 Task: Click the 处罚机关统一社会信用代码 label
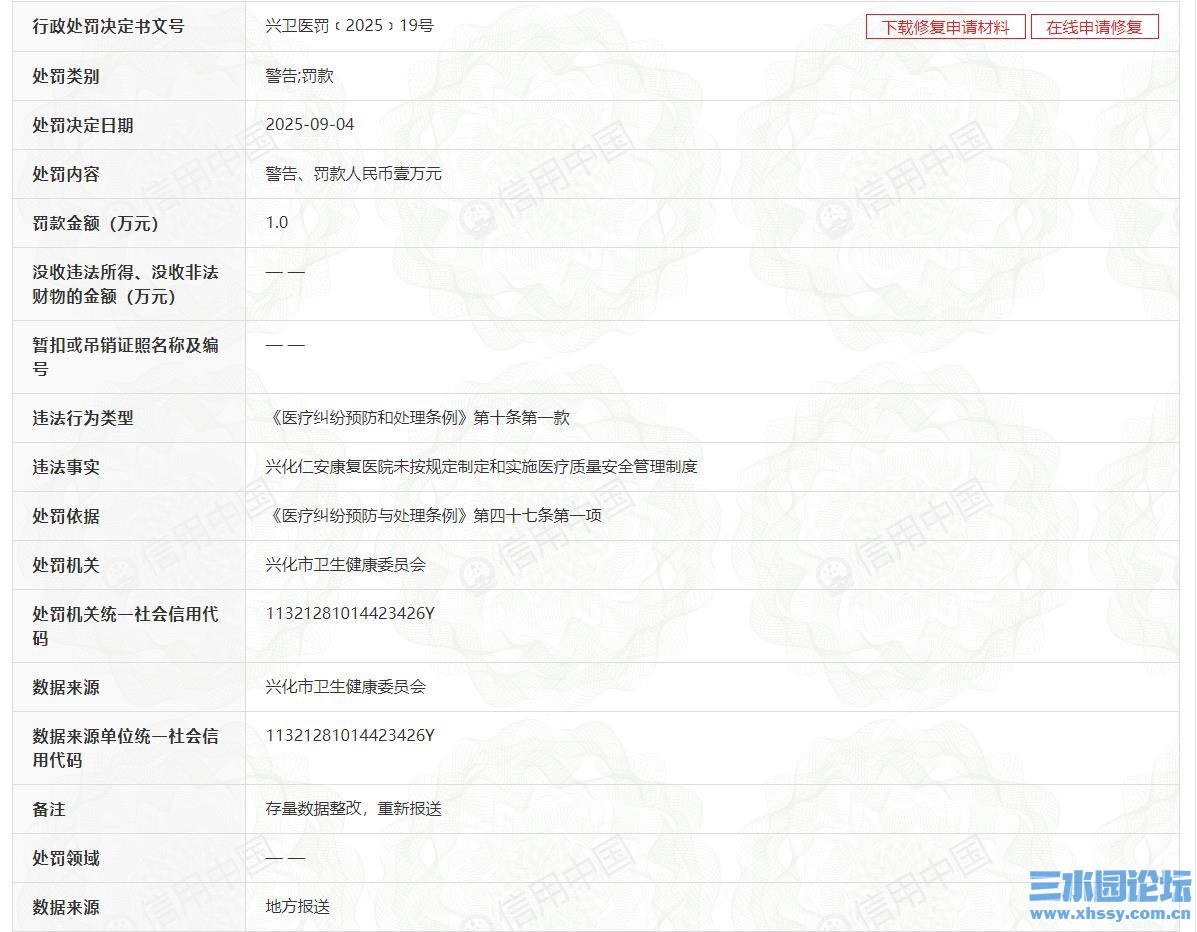tap(125, 626)
